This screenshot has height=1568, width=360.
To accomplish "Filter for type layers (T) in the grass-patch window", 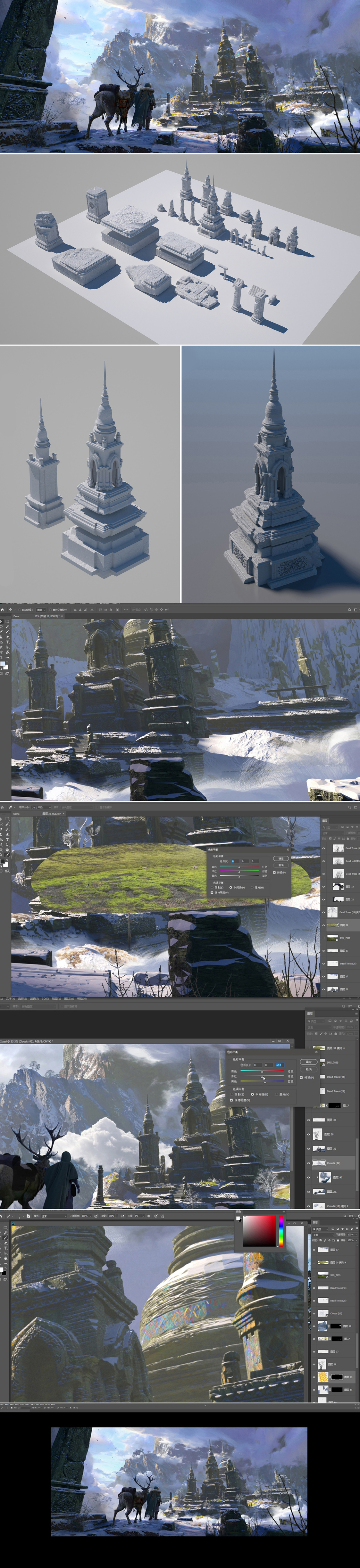I will coord(353,827).
